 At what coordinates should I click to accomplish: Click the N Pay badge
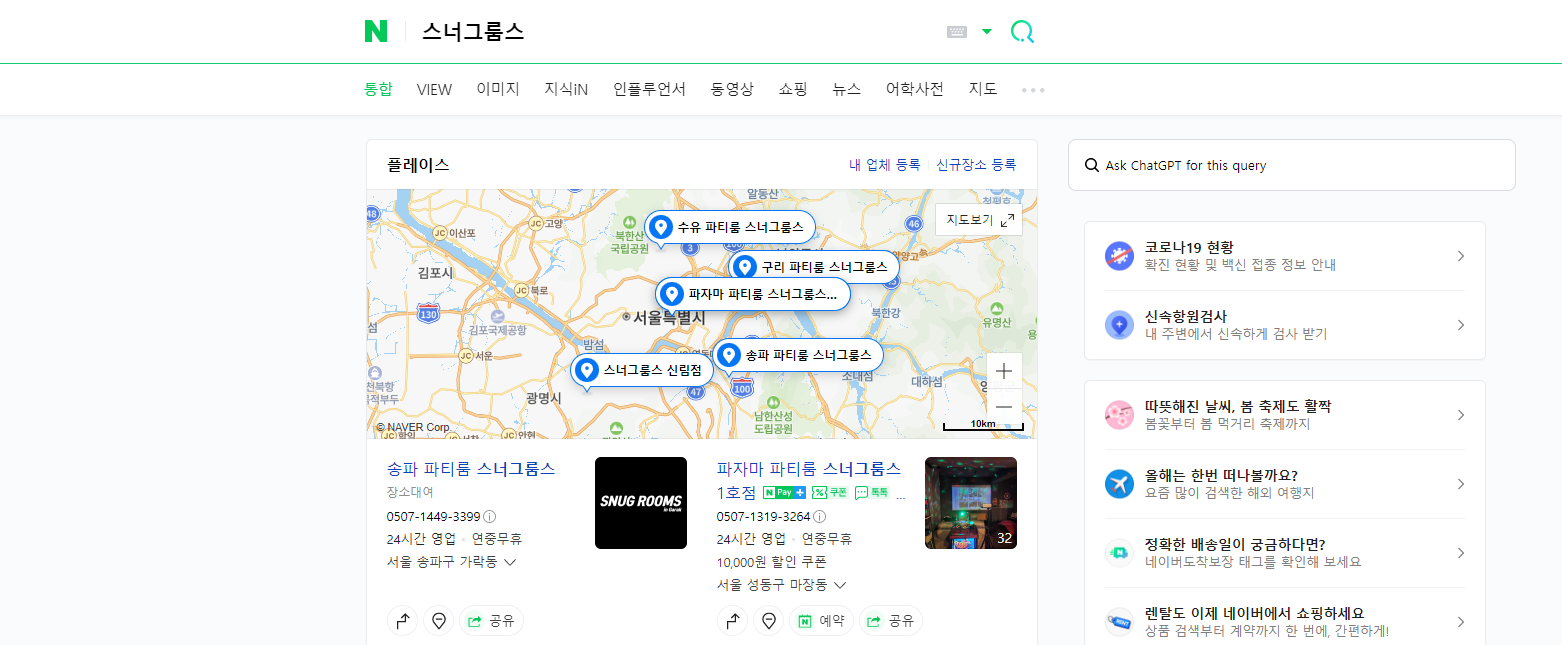[784, 493]
